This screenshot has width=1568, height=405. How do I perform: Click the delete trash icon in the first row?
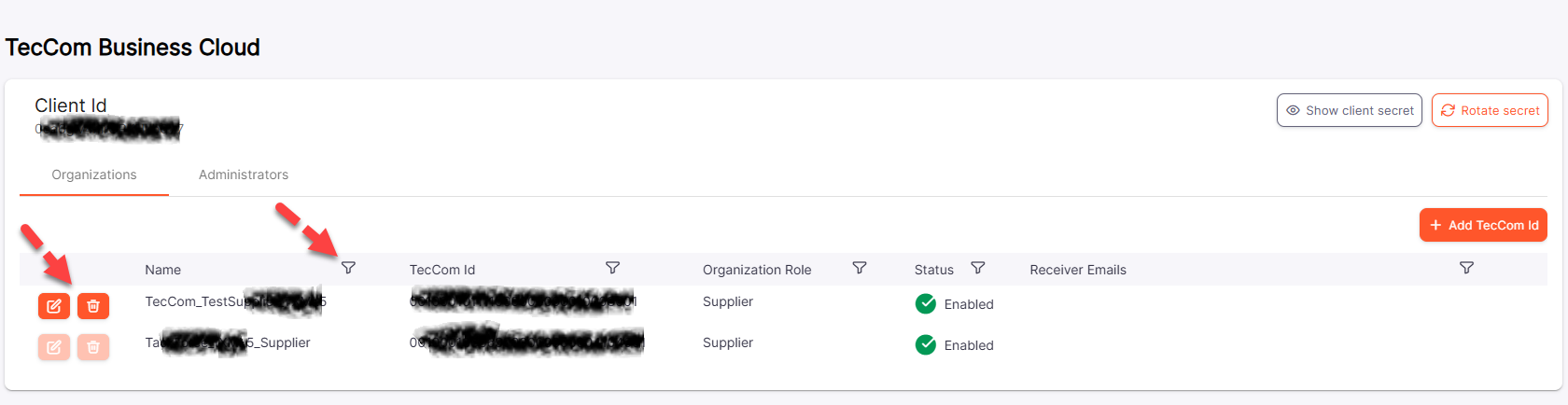[x=93, y=306]
